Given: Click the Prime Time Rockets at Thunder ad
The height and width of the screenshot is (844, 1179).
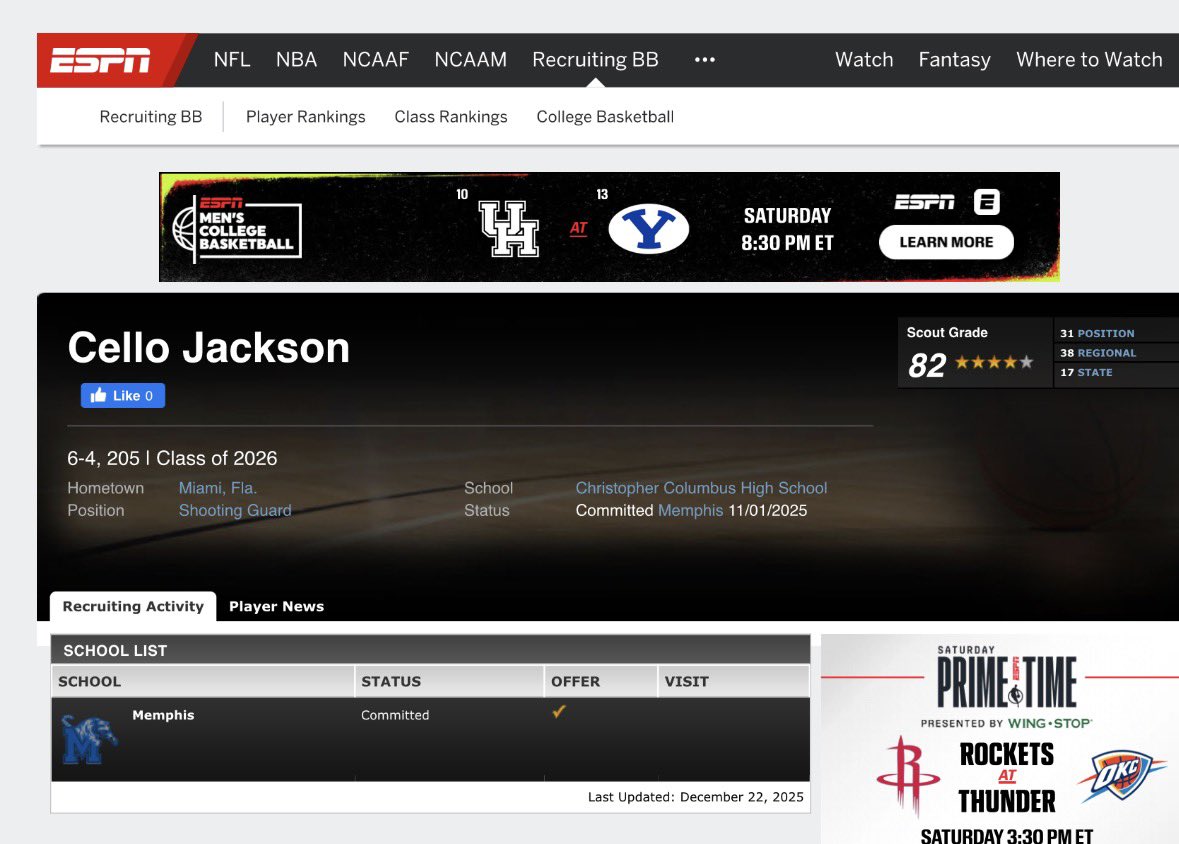Looking at the screenshot, I should (1000, 739).
